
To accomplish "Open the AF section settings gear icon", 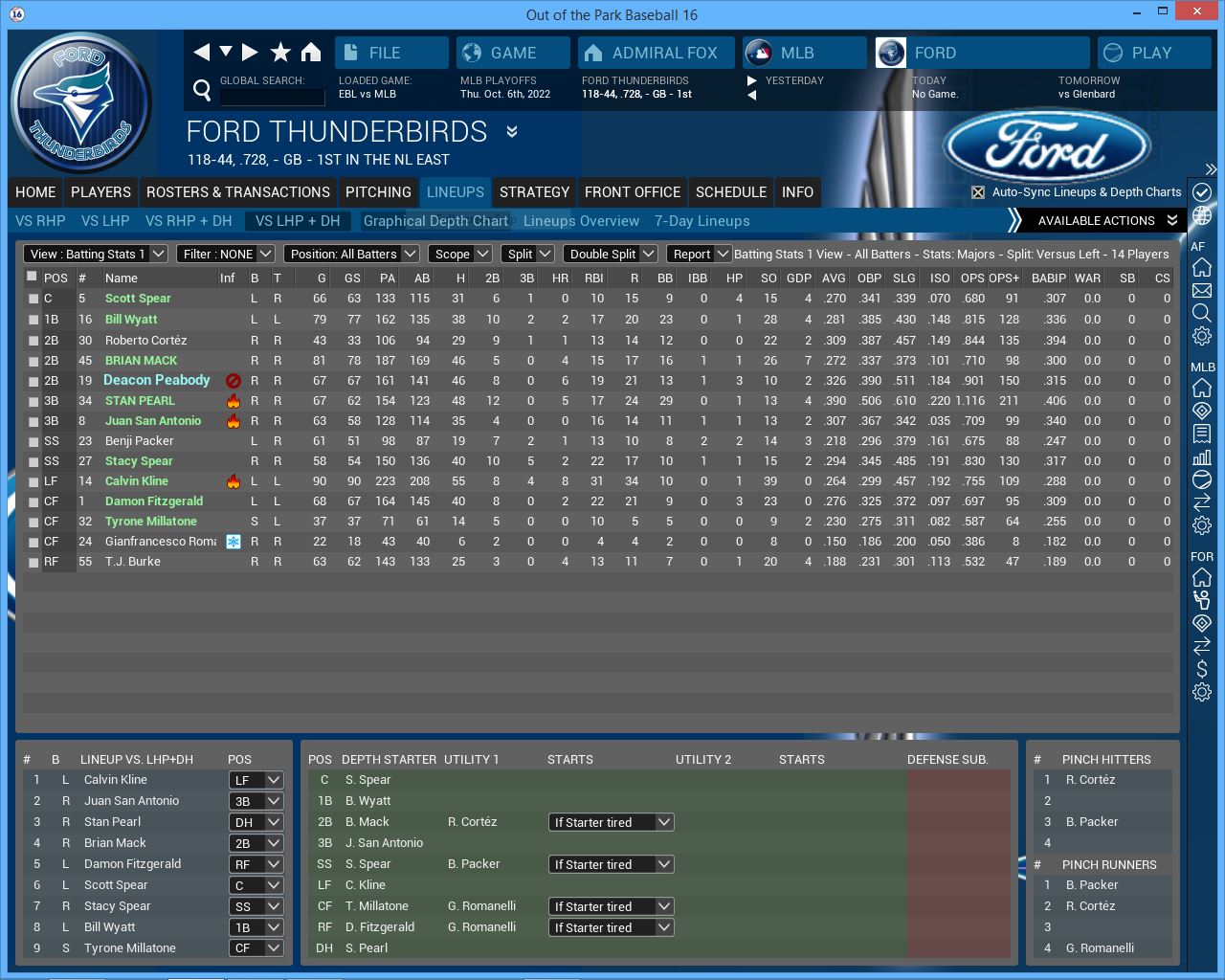I will tap(1202, 336).
